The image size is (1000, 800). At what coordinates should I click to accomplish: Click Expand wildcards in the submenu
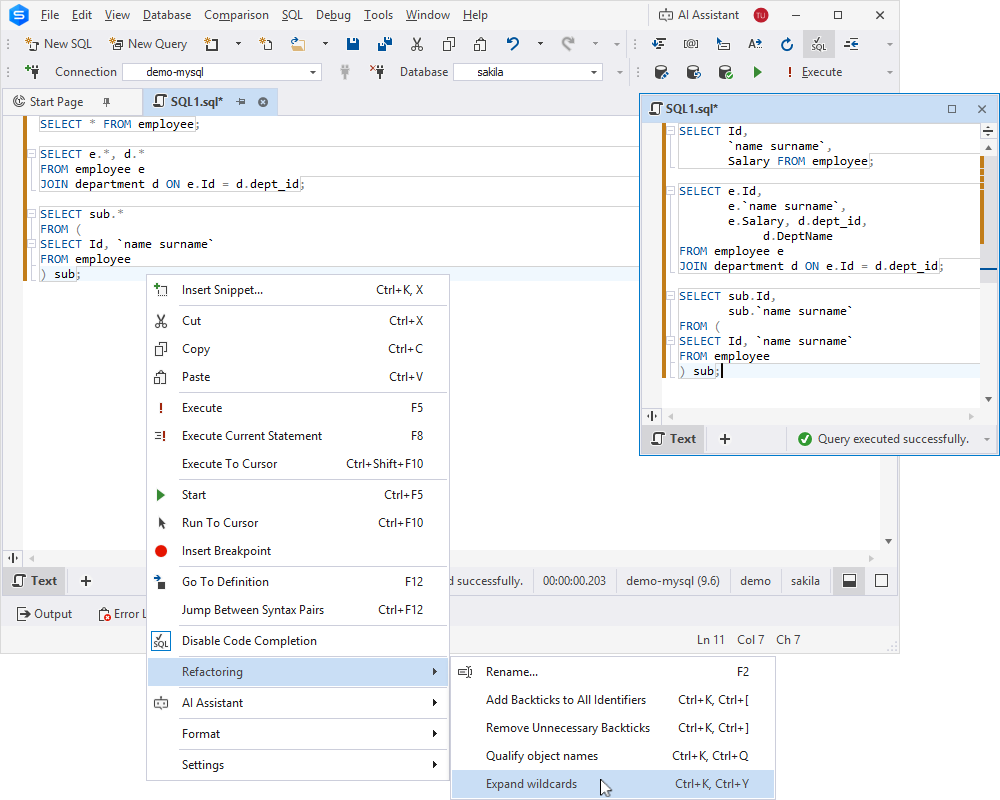coord(613,784)
